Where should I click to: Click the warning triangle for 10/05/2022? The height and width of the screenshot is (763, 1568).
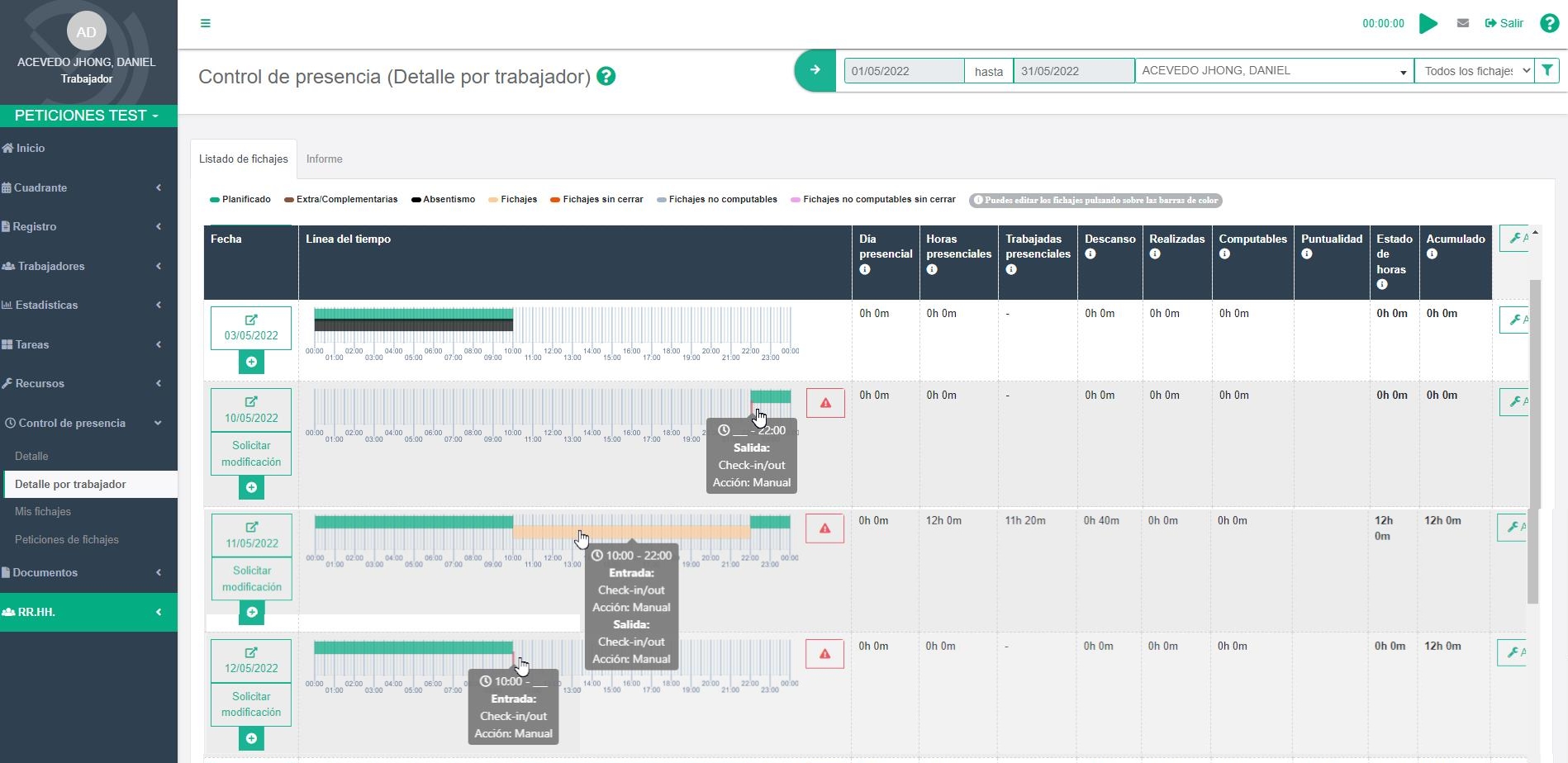pyautogui.click(x=825, y=403)
